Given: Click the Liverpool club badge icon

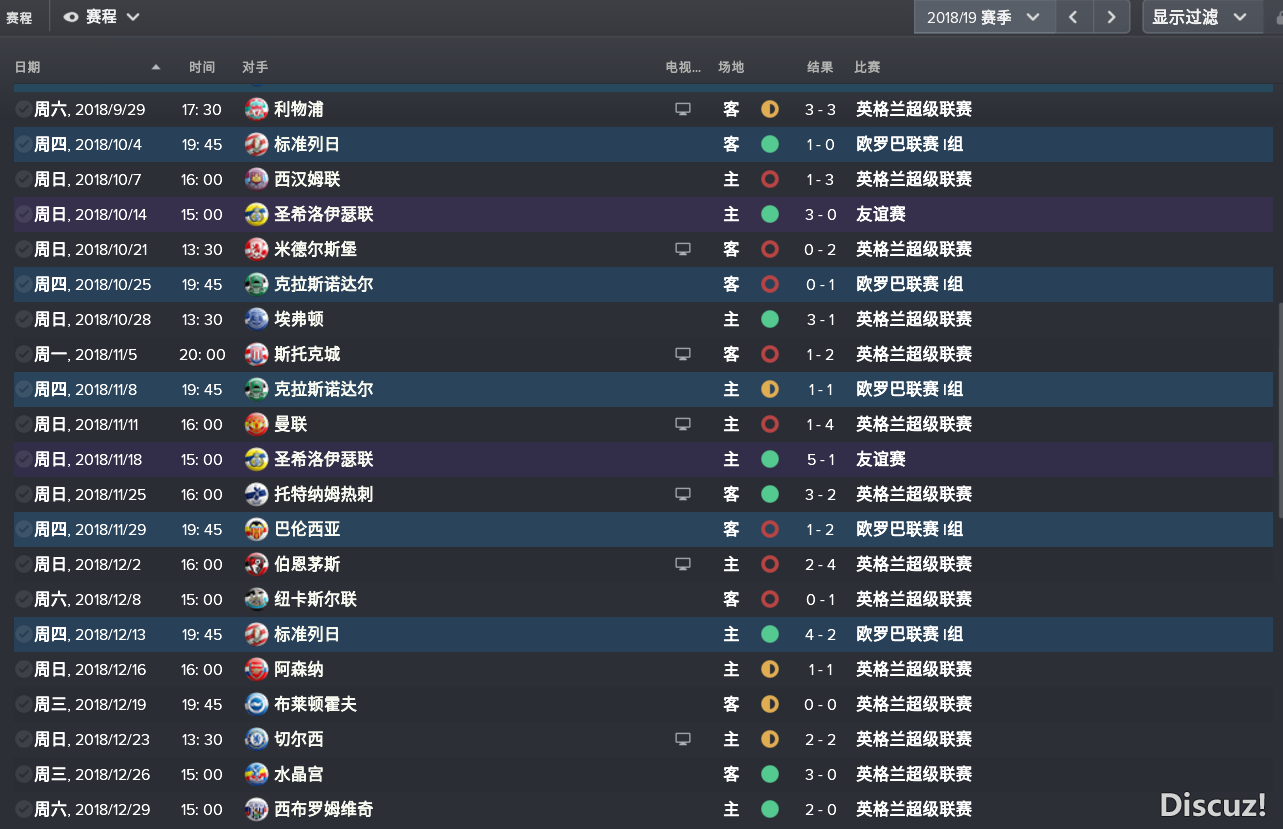Looking at the screenshot, I should point(257,109).
